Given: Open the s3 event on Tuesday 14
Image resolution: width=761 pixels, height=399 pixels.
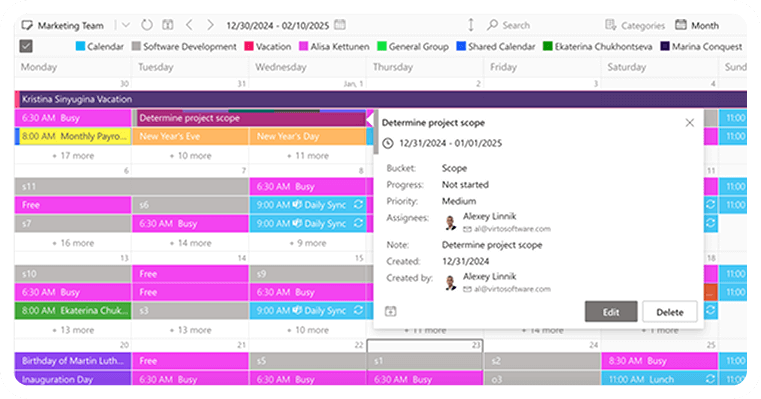Looking at the screenshot, I should [x=190, y=310].
